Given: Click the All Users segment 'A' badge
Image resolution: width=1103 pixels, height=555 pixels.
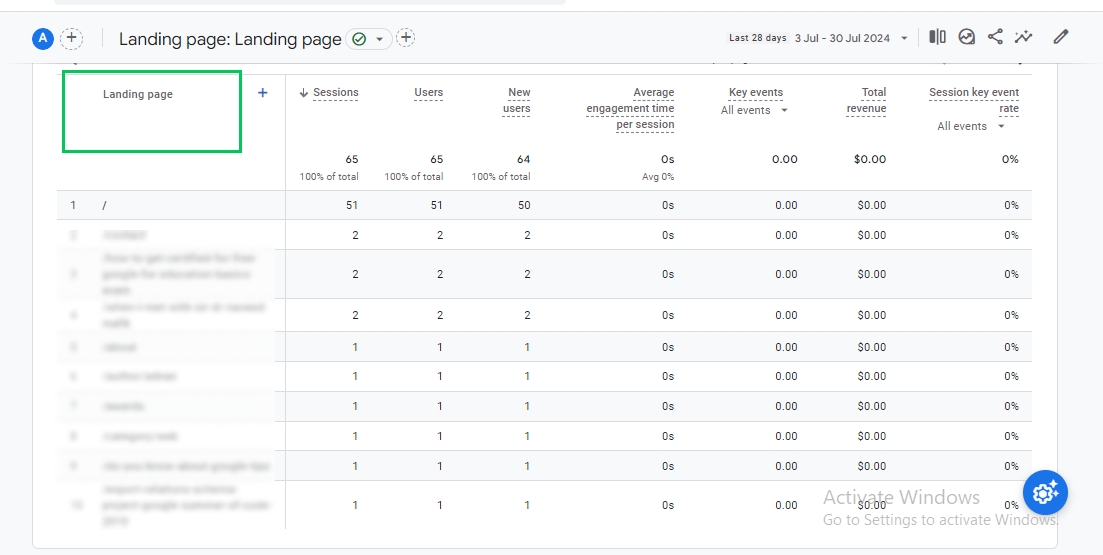Looking at the screenshot, I should pos(42,39).
